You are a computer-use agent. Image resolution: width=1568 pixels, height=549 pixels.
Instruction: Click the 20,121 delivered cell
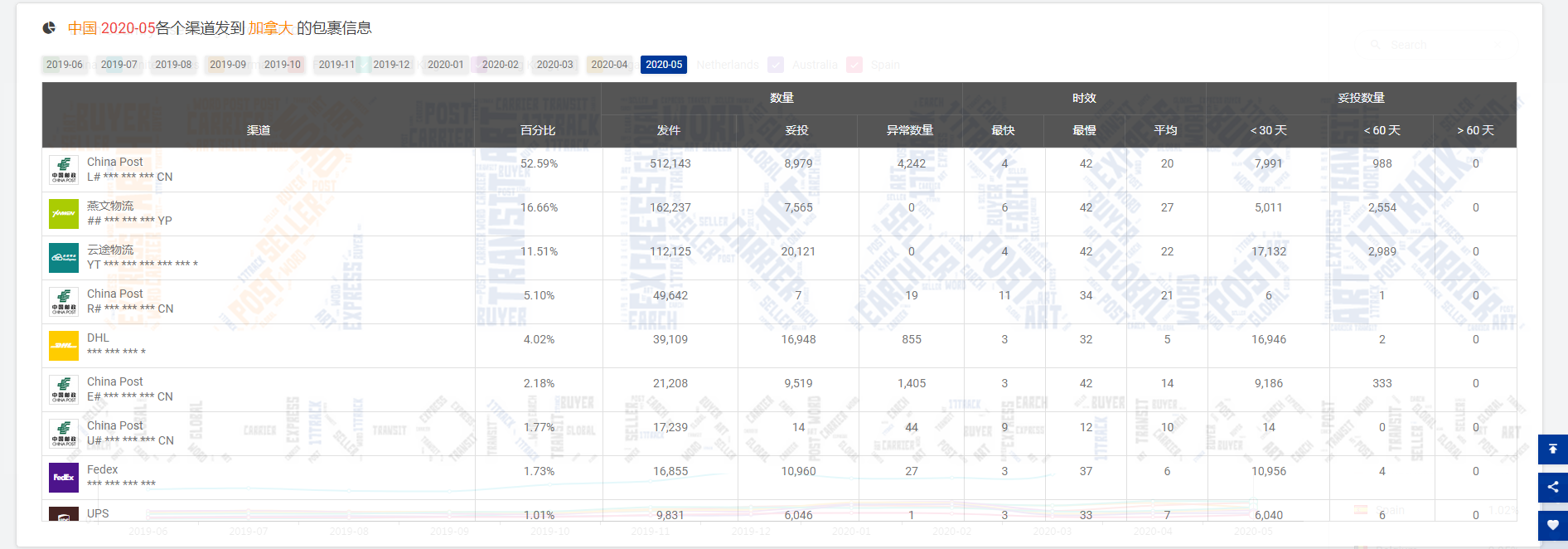[x=798, y=251]
